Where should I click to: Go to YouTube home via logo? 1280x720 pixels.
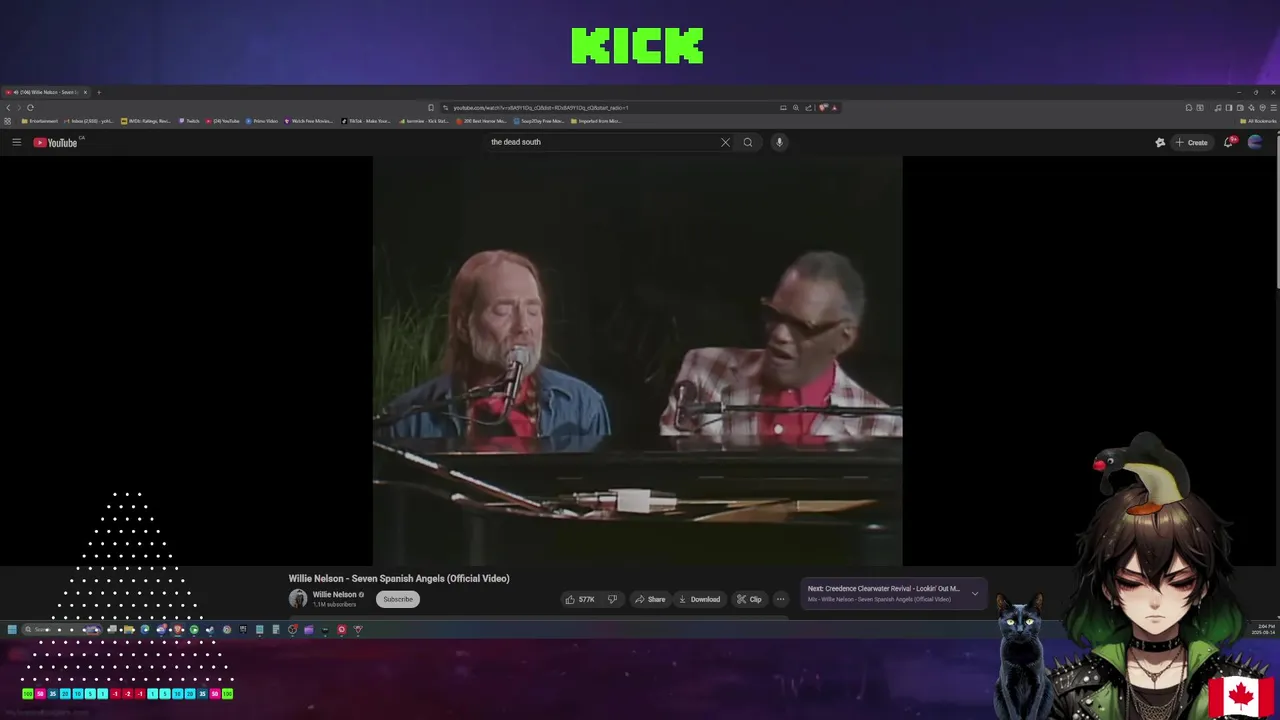click(55, 142)
